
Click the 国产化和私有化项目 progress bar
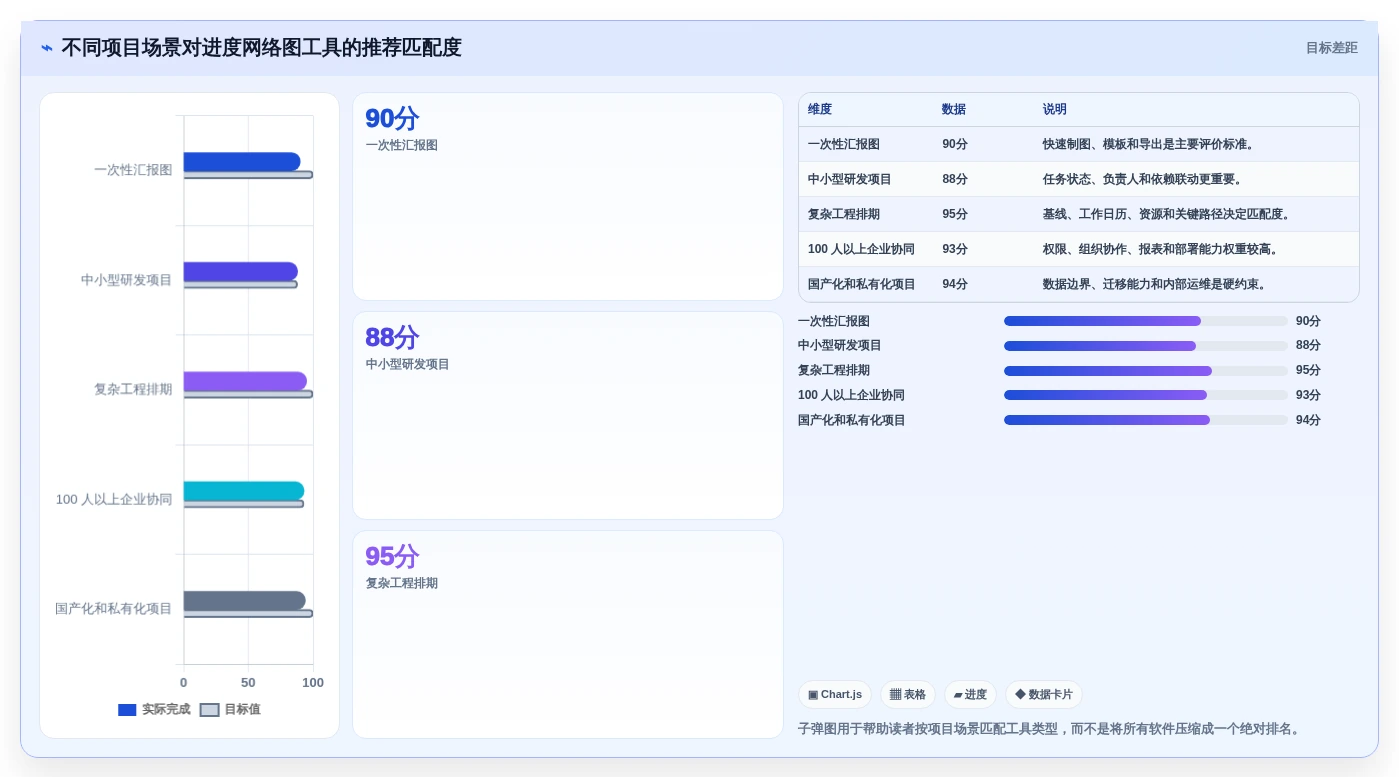(1146, 420)
